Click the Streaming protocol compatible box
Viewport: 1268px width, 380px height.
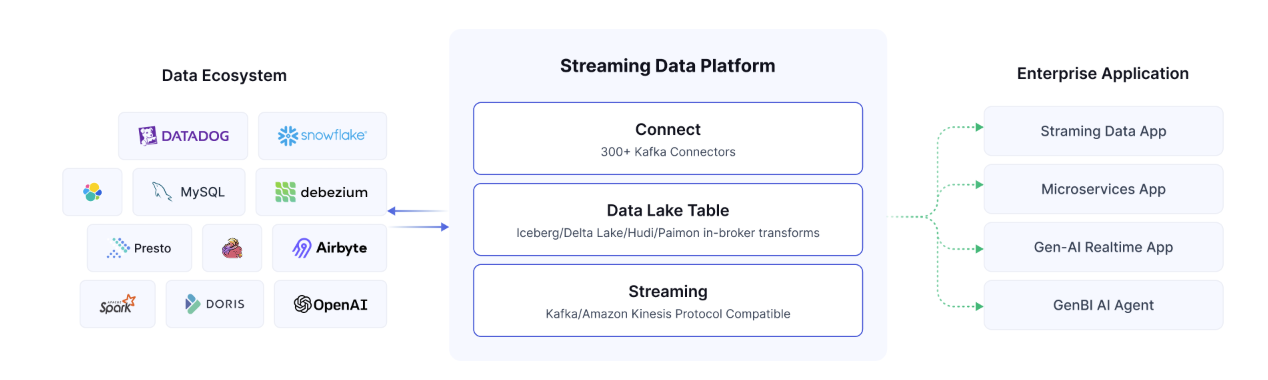tap(668, 301)
